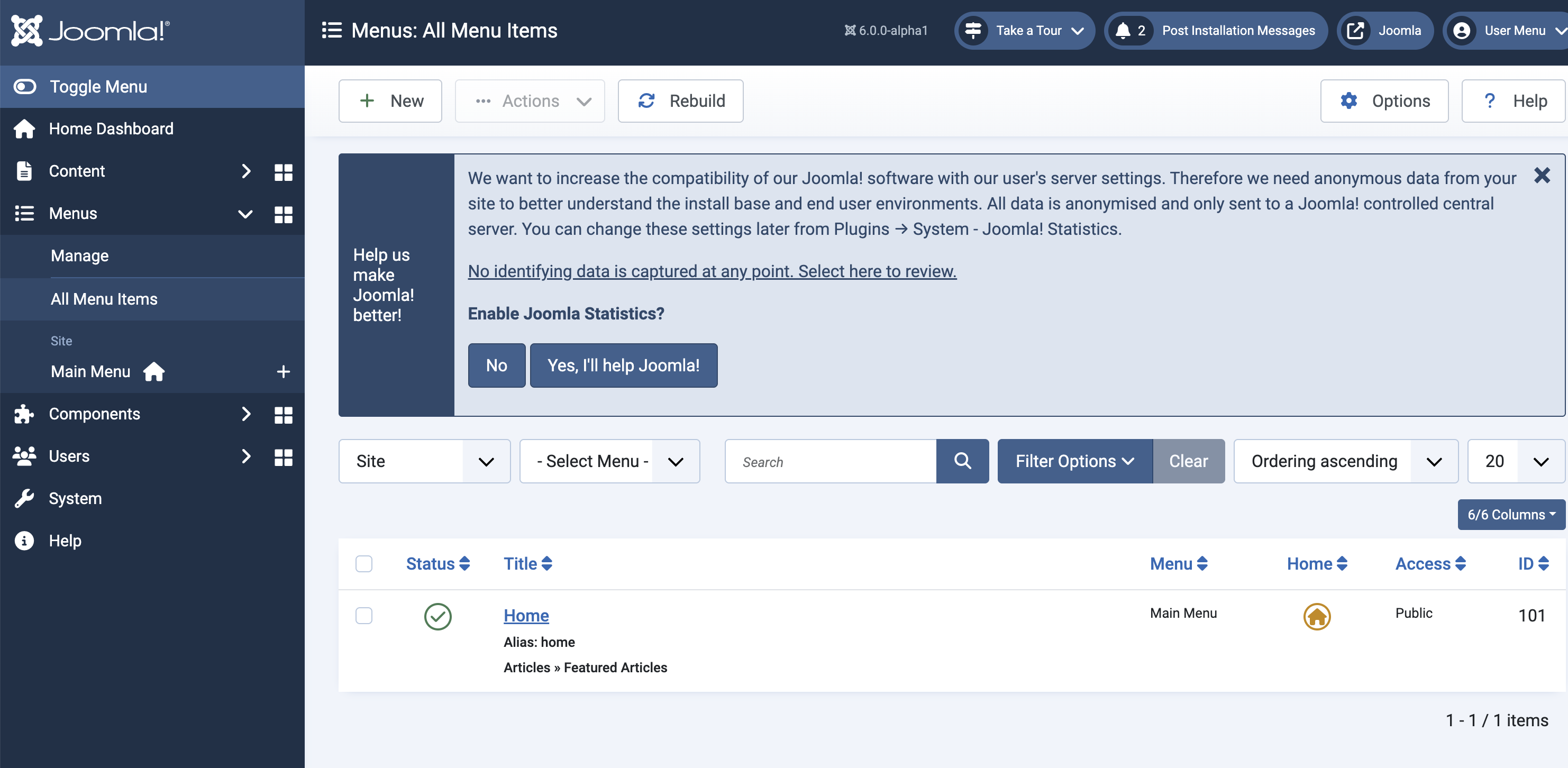Expand the Content sidebar menu

click(245, 171)
